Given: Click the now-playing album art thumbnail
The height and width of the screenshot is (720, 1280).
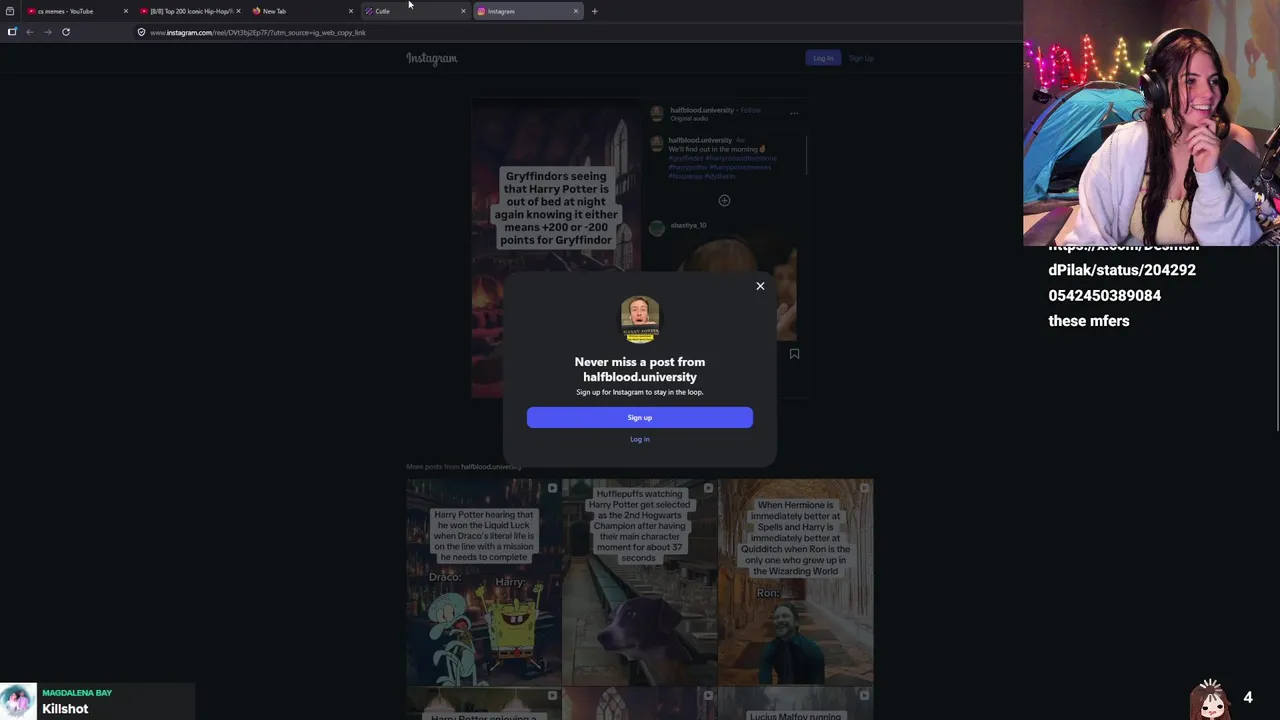Looking at the screenshot, I should pos(18,701).
